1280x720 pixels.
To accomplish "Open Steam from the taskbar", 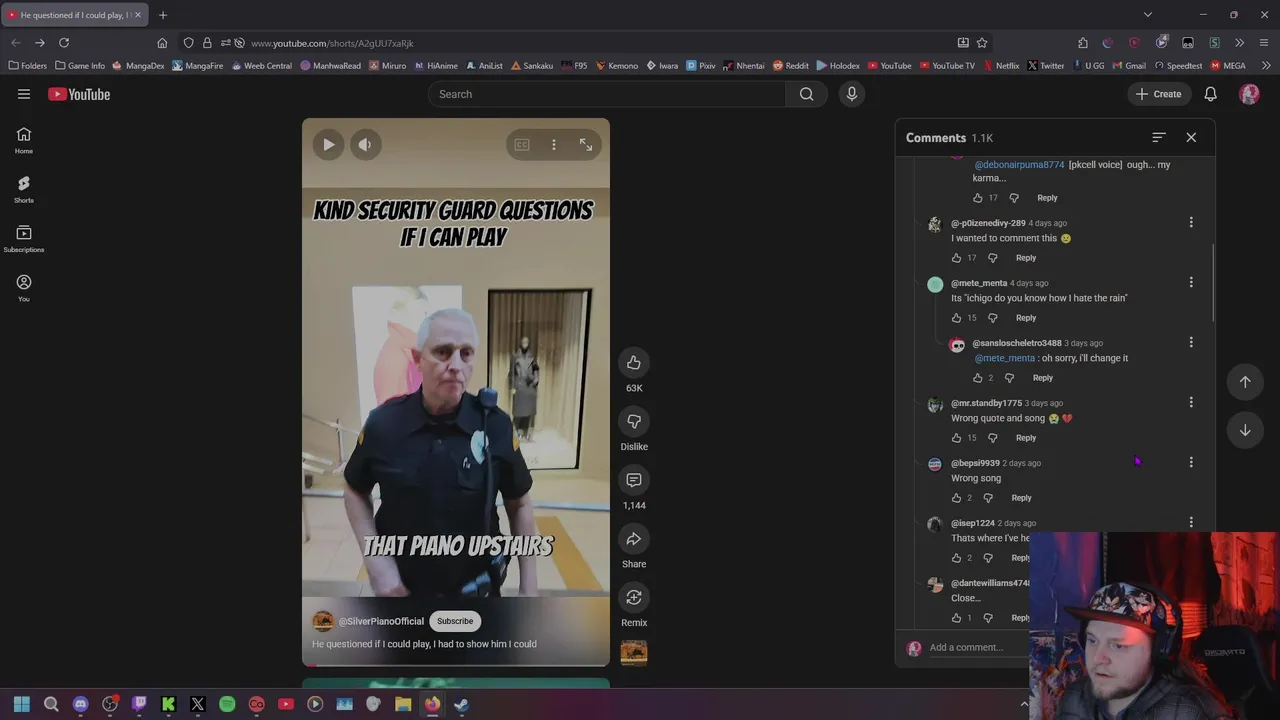I will pyautogui.click(x=461, y=704).
